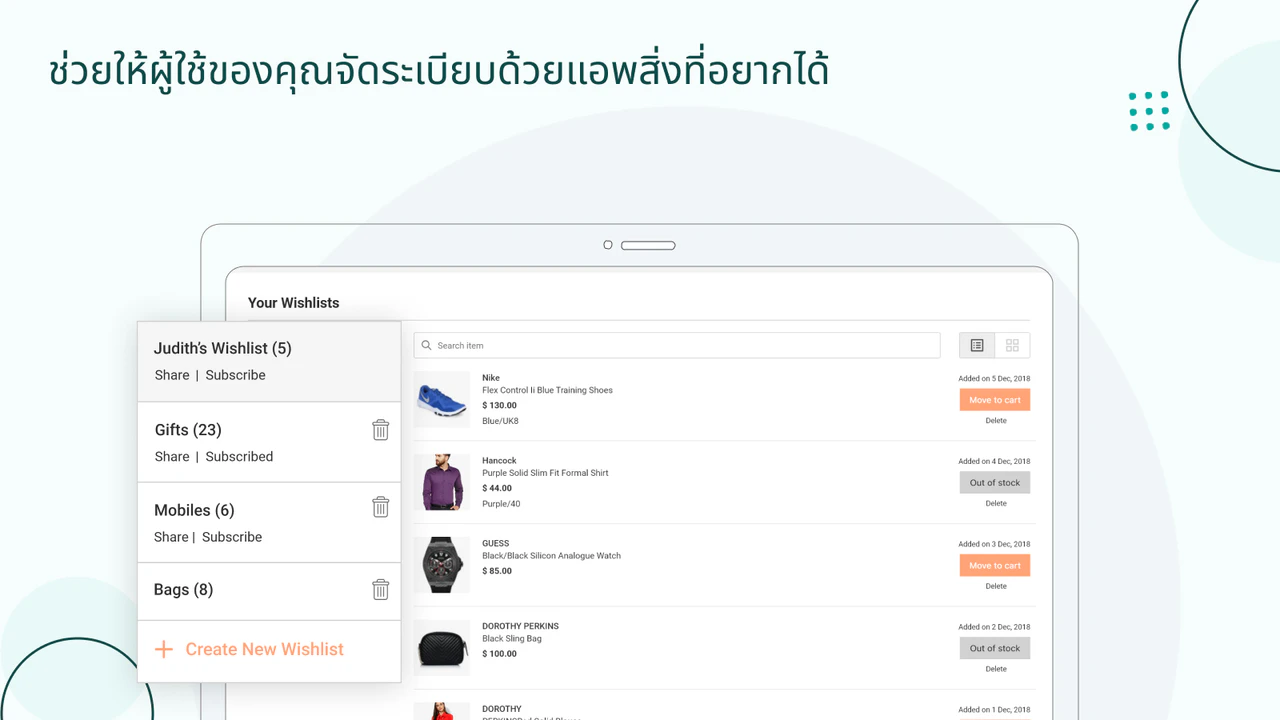Switch to grid view layout
The image size is (1280, 720).
coord(1012,345)
